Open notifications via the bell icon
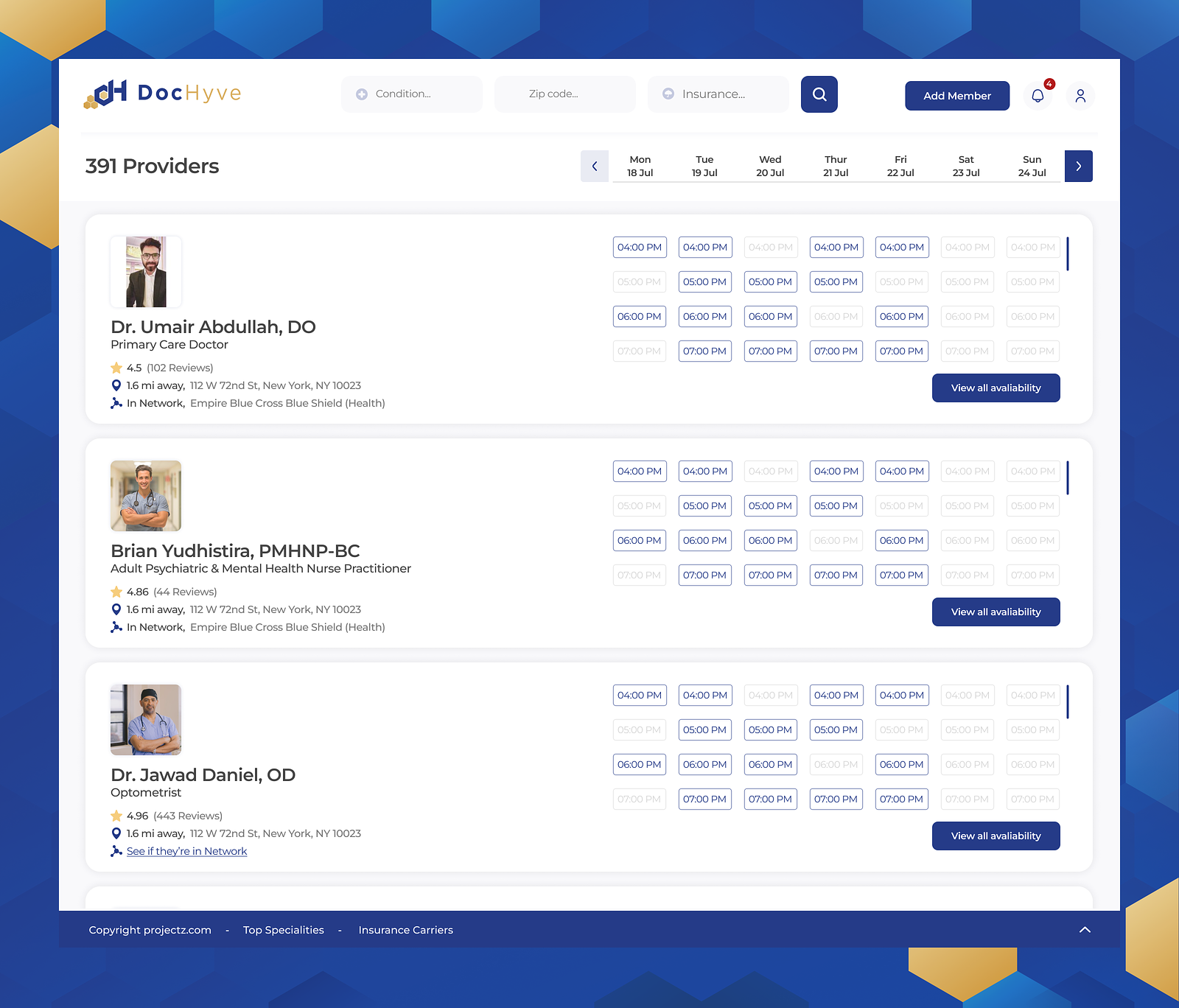 pyautogui.click(x=1038, y=96)
